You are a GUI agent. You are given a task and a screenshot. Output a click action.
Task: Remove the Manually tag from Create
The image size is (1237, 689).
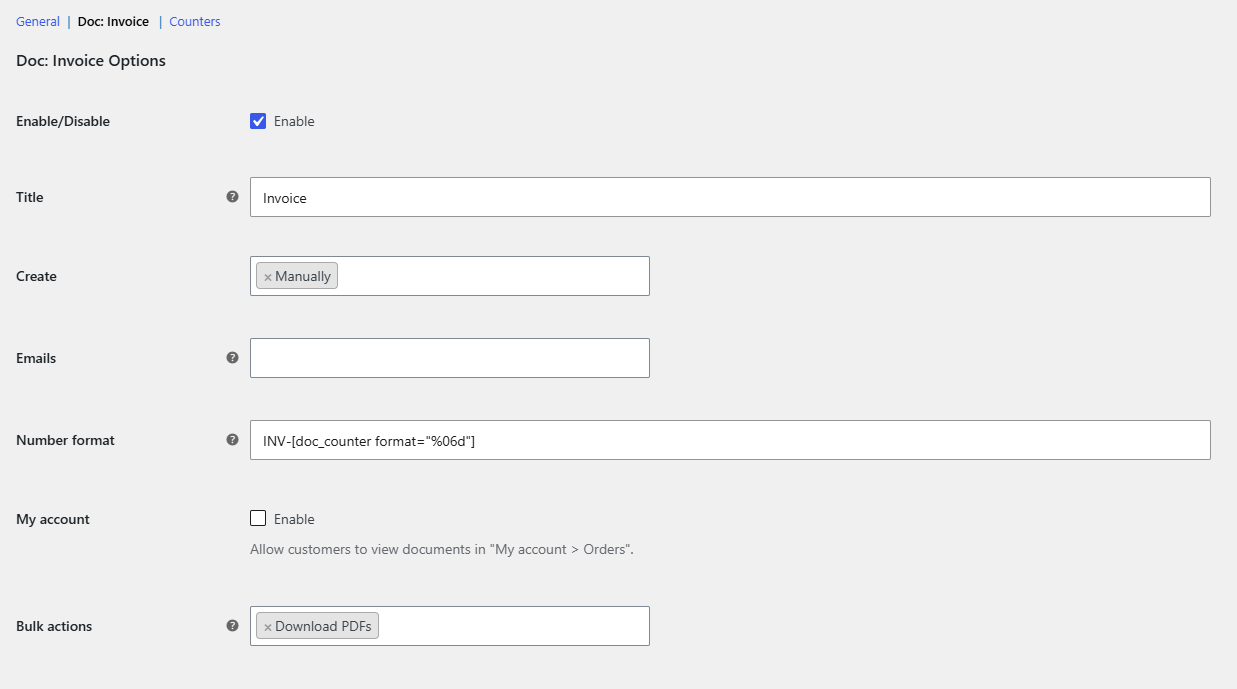pos(268,277)
